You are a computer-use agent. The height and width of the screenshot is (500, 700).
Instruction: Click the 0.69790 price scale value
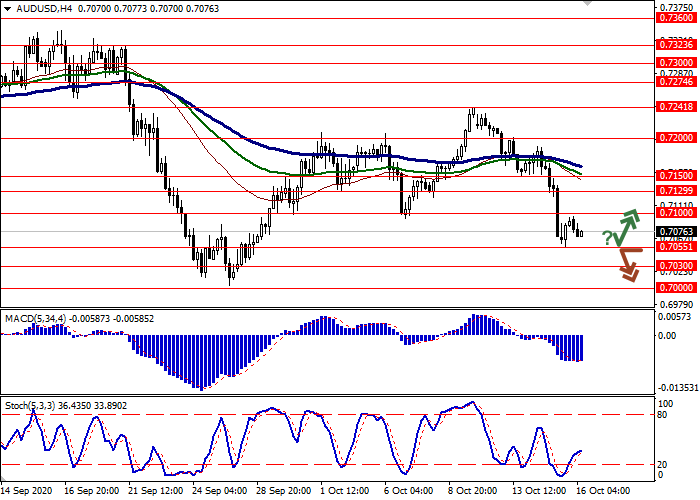[x=676, y=305]
